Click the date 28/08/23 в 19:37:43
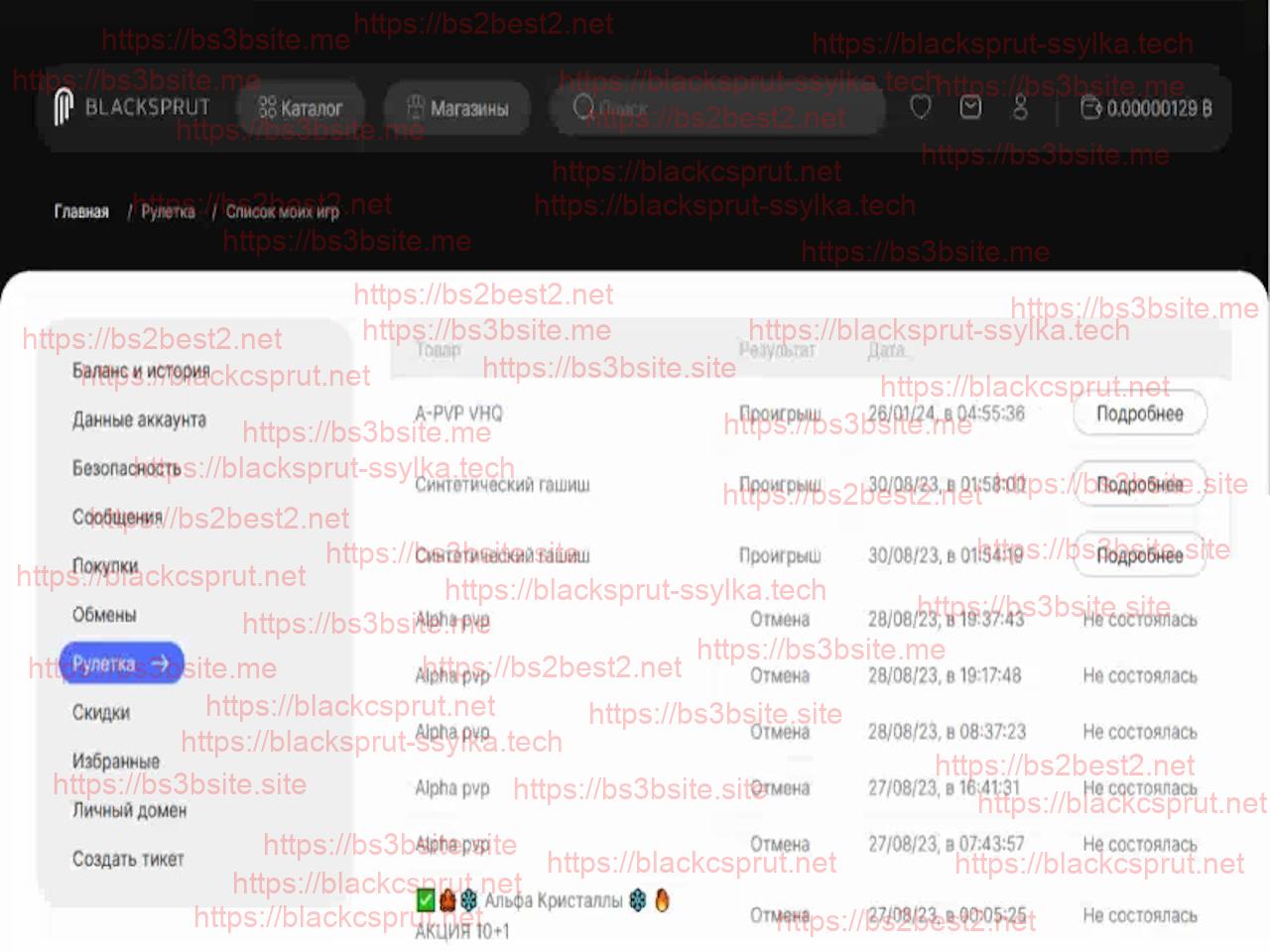1270x952 pixels. (946, 620)
